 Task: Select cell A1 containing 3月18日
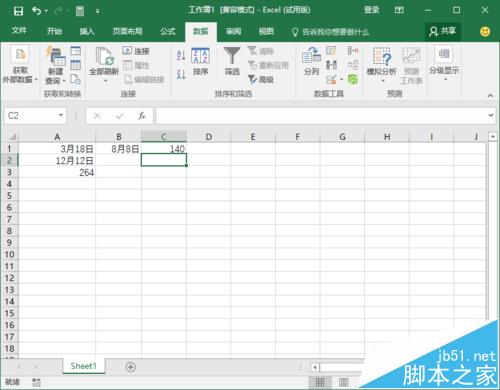coord(57,148)
